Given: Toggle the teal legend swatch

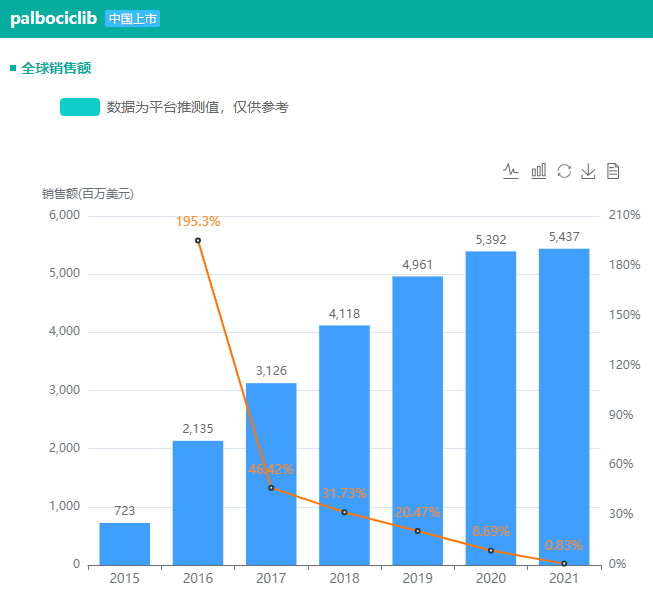Looking at the screenshot, I should pyautogui.click(x=80, y=107).
